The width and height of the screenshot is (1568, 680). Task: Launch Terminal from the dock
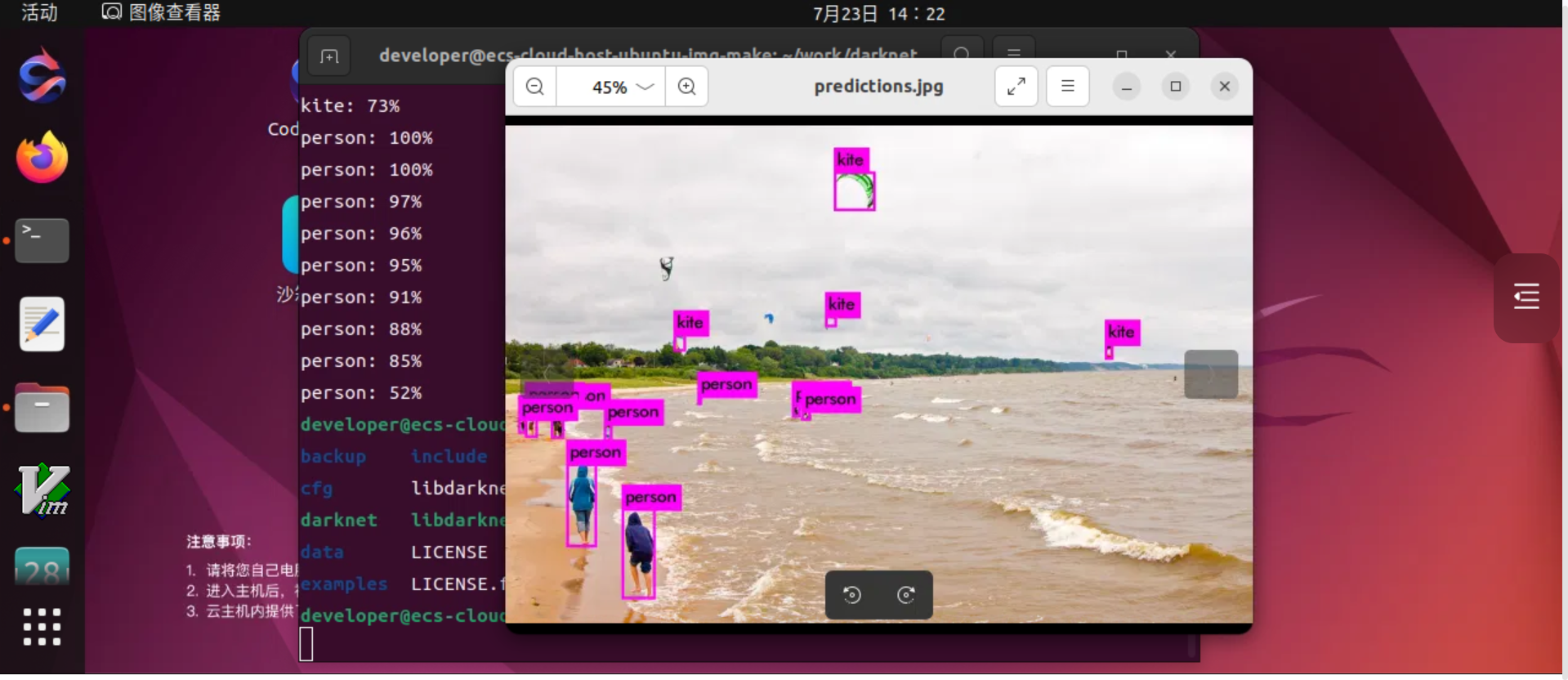42,240
